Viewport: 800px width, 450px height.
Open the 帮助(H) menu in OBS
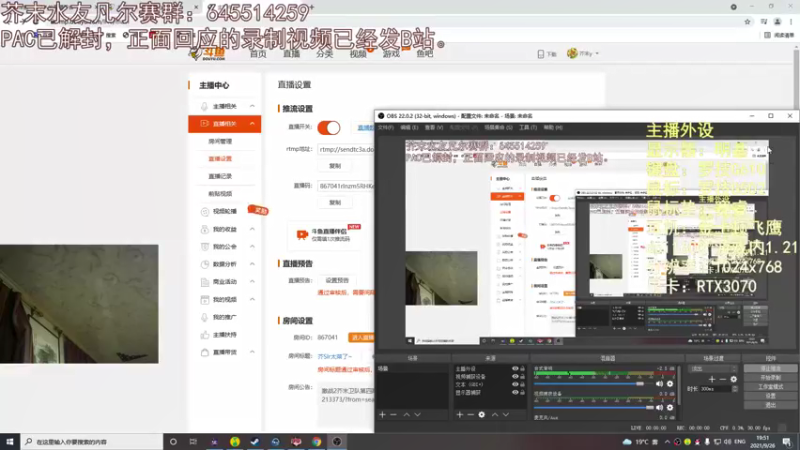tap(553, 128)
